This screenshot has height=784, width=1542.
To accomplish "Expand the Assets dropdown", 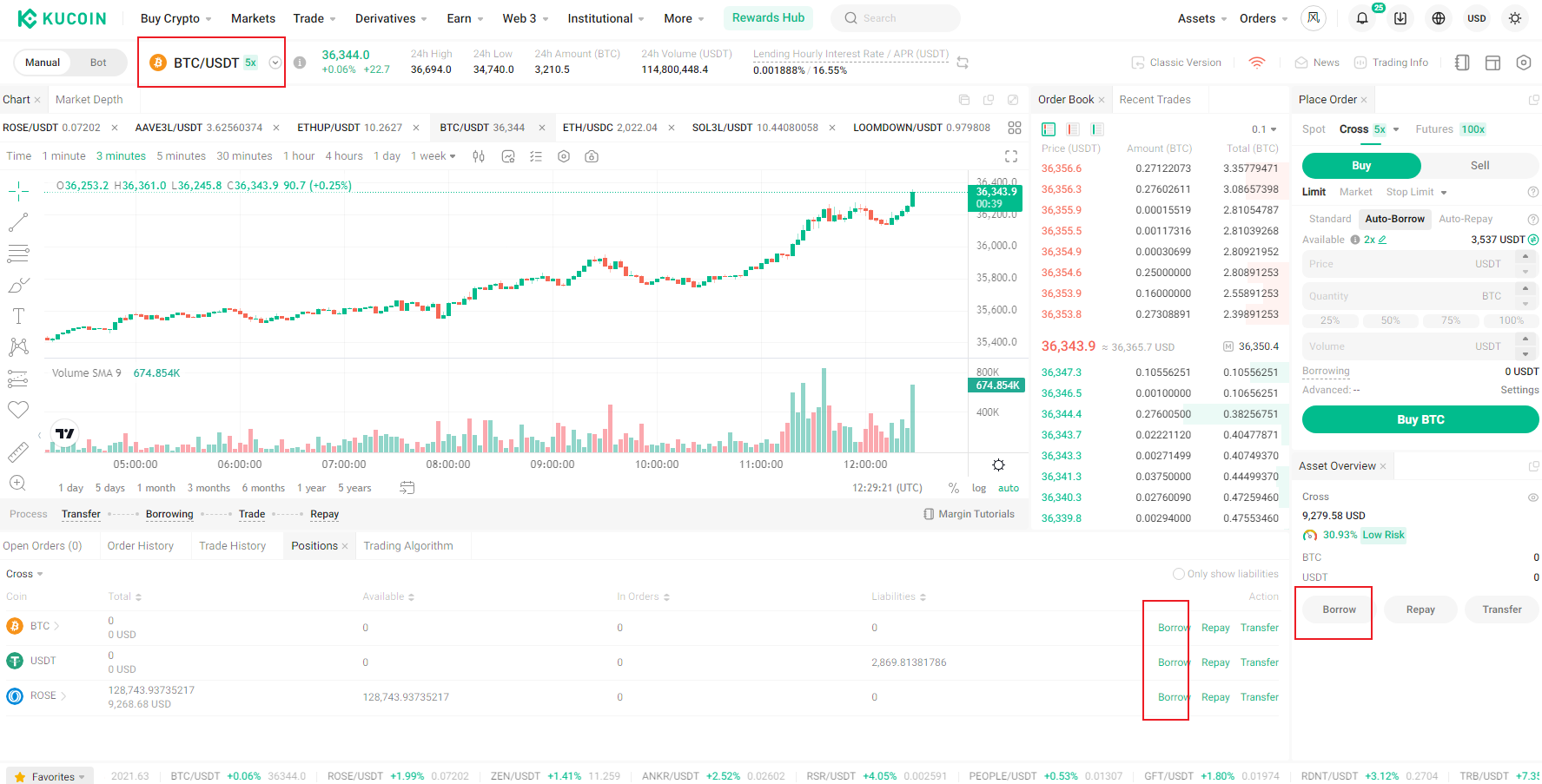I will coord(1202,18).
